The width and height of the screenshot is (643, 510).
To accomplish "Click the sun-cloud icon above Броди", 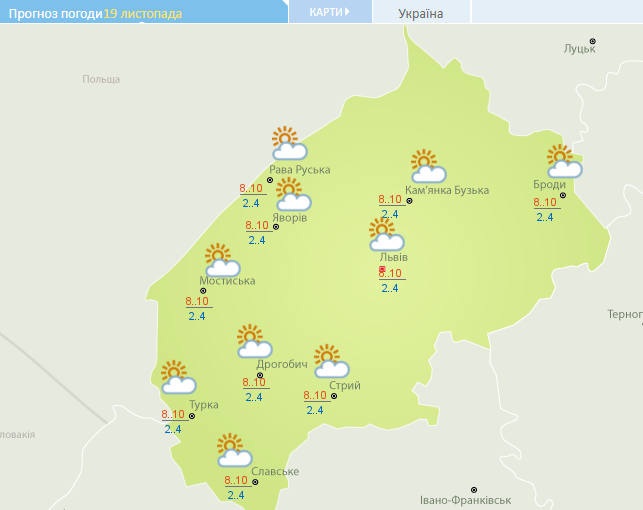I will [x=563, y=161].
